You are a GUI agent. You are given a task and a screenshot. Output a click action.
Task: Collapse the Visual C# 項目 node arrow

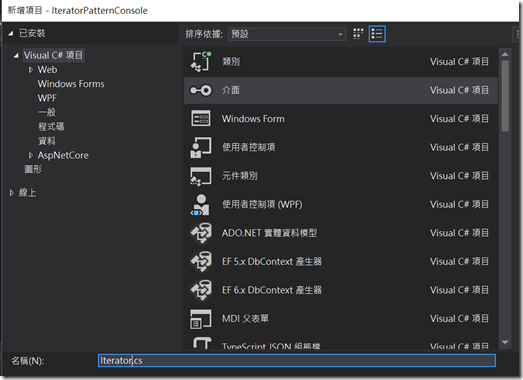[16, 56]
